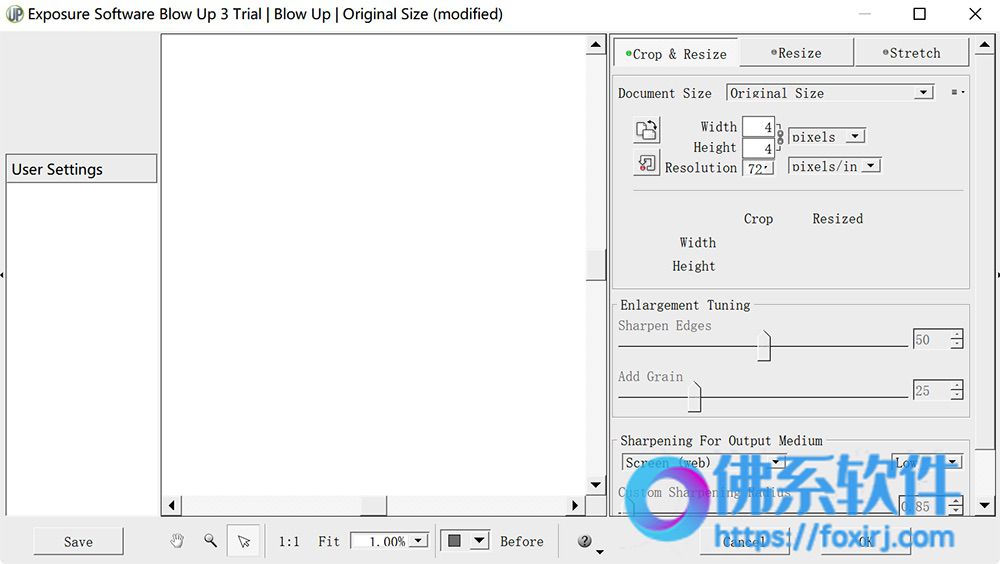Click the preview background gray square

[x=454, y=541]
